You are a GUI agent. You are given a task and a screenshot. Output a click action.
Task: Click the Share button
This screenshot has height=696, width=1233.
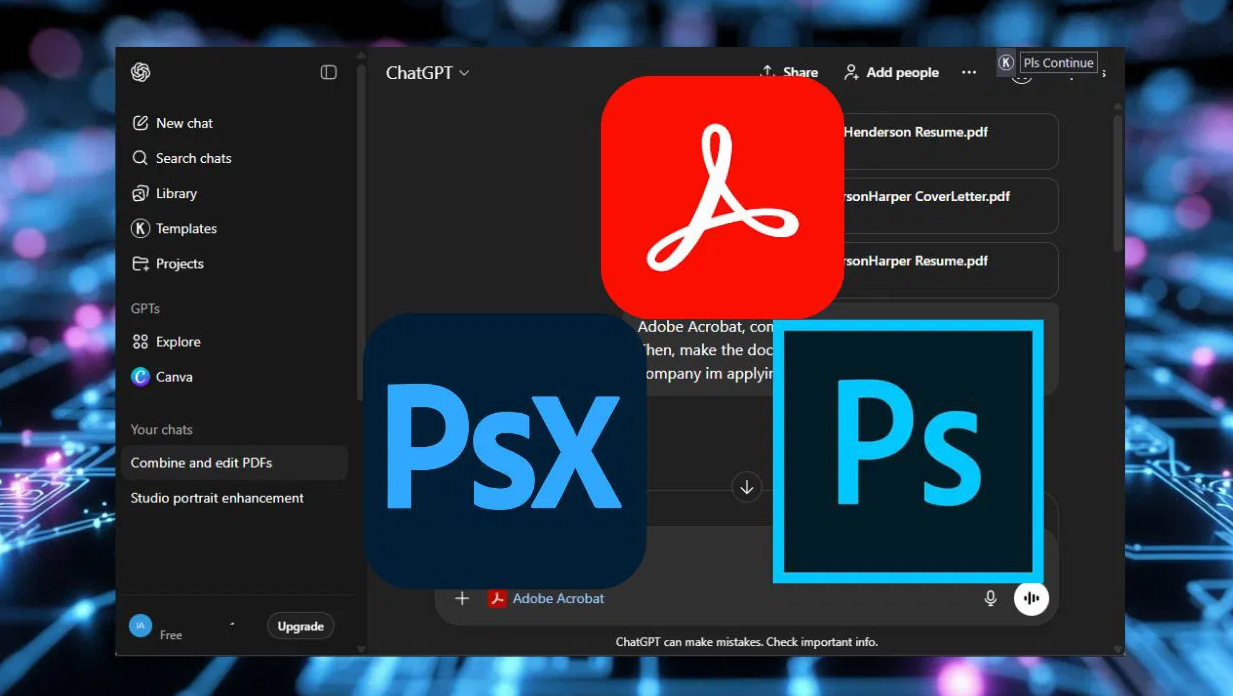(x=790, y=72)
